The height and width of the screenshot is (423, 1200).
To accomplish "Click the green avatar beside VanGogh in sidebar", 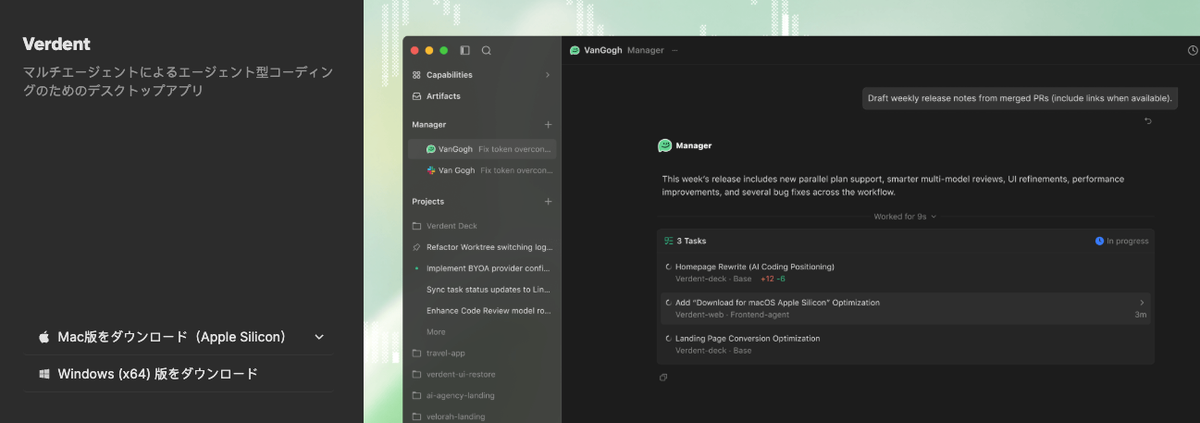I will pos(431,149).
